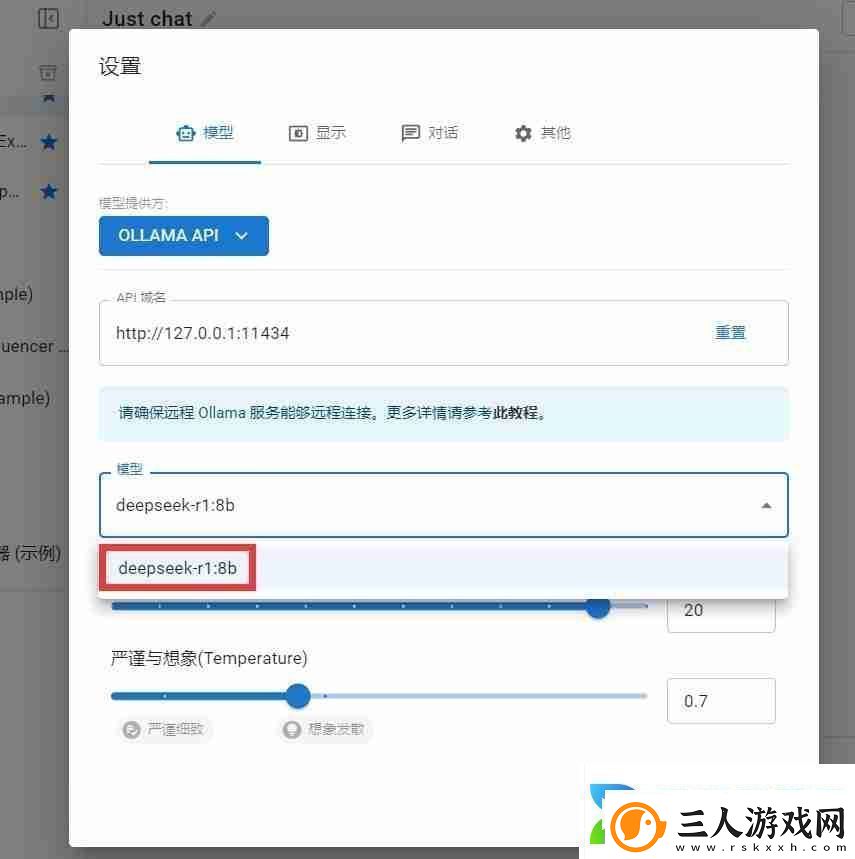The image size is (855, 859).
Task: Switch to the 模型 settings tab
Action: (205, 133)
